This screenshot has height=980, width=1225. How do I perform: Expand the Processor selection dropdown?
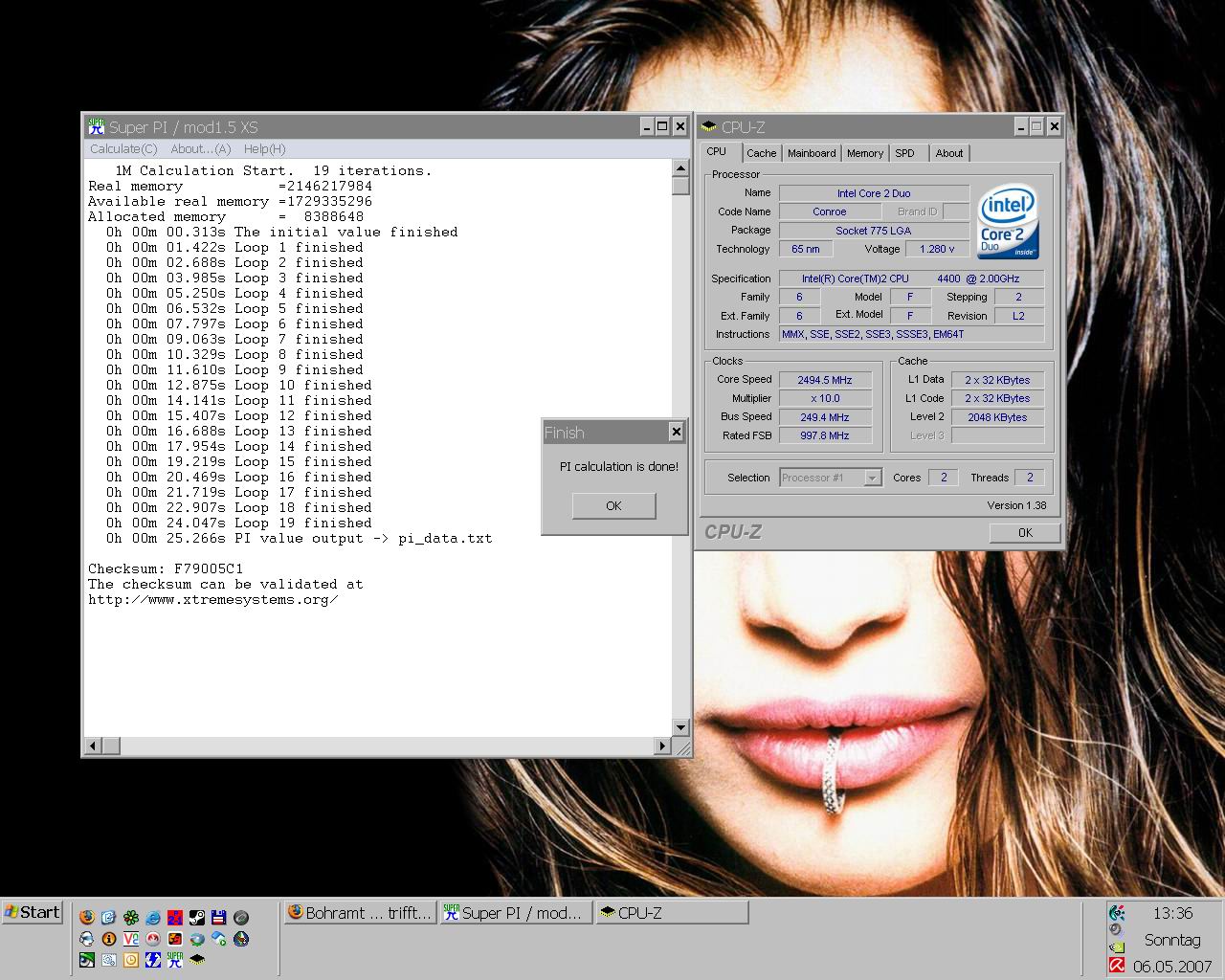tap(872, 478)
